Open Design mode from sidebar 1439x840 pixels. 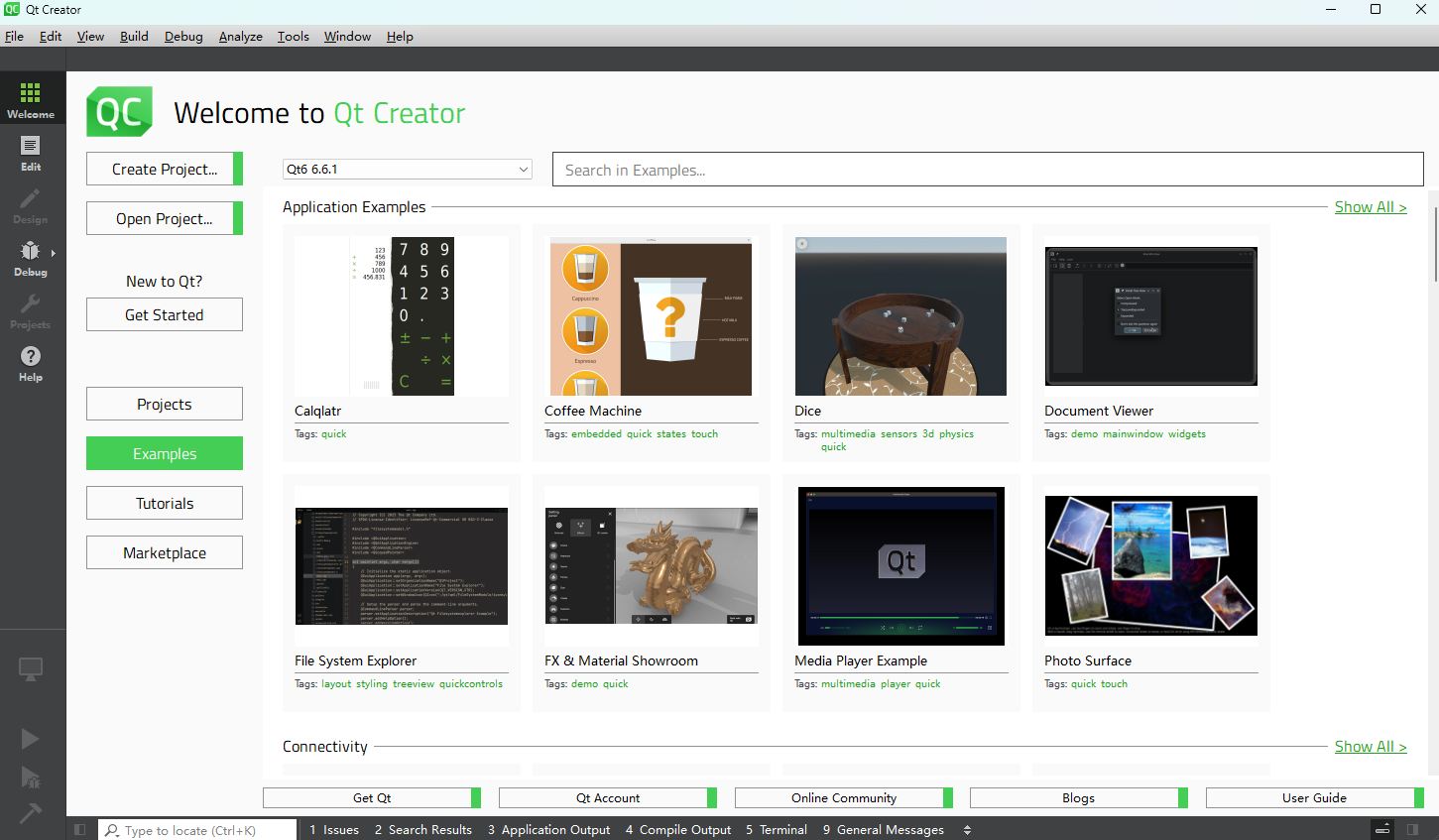[31, 204]
